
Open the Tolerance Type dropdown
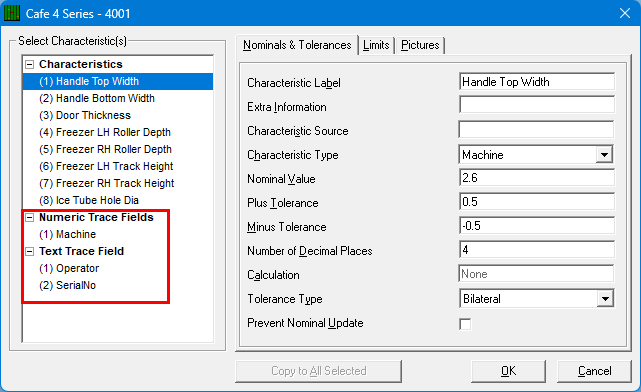tap(604, 299)
